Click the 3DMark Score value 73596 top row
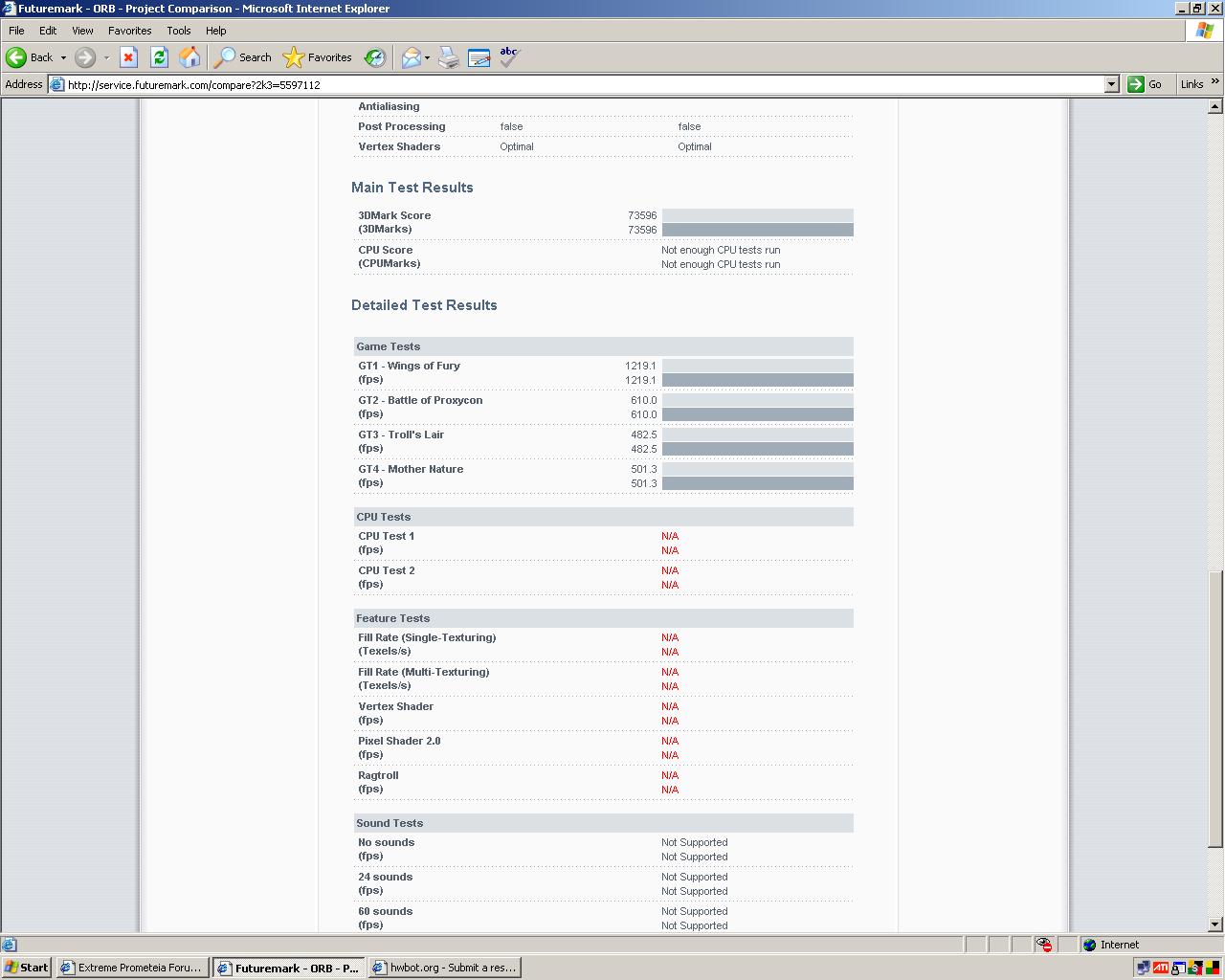 [x=642, y=215]
